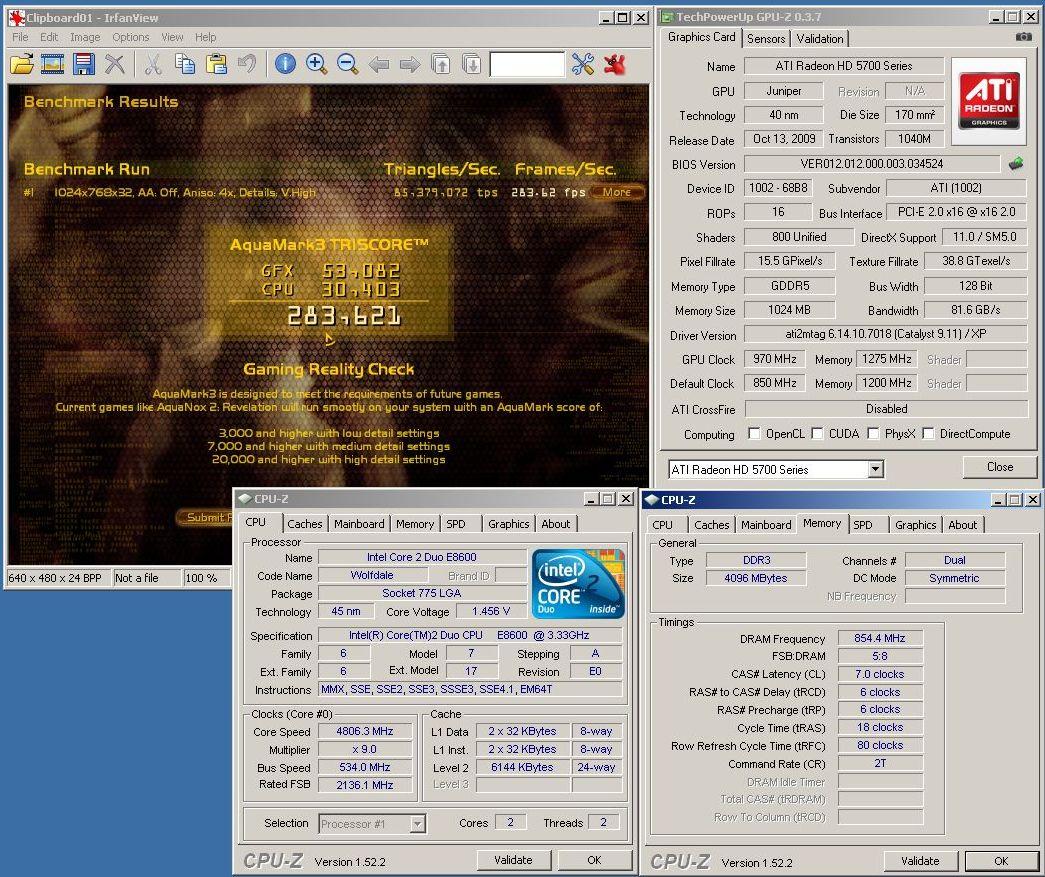Toggle DirectCompute checkbox in GPU-Z

928,434
